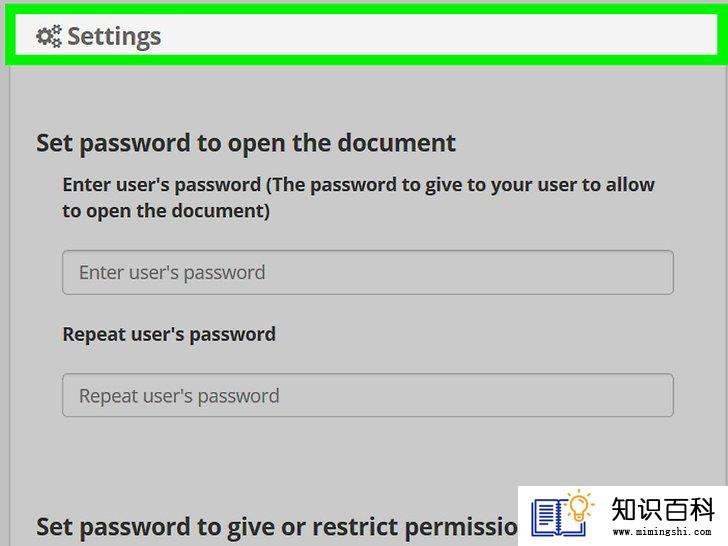Open the www.mimingshi.com link
Viewport: 728px width, 546px height.
[x=662, y=532]
